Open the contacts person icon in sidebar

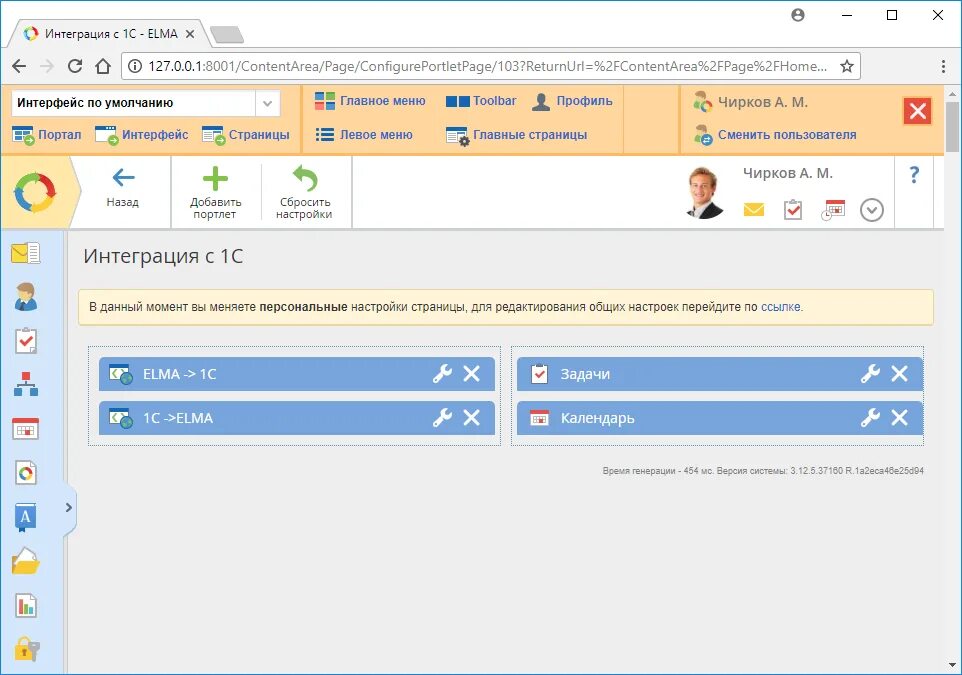tap(26, 297)
